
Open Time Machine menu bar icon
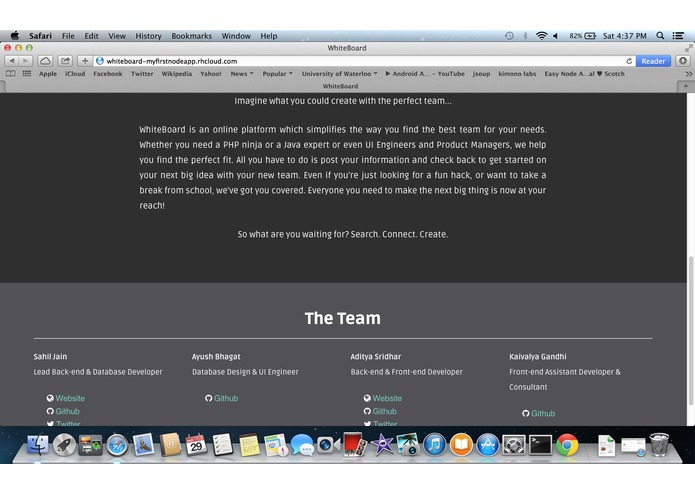point(509,35)
